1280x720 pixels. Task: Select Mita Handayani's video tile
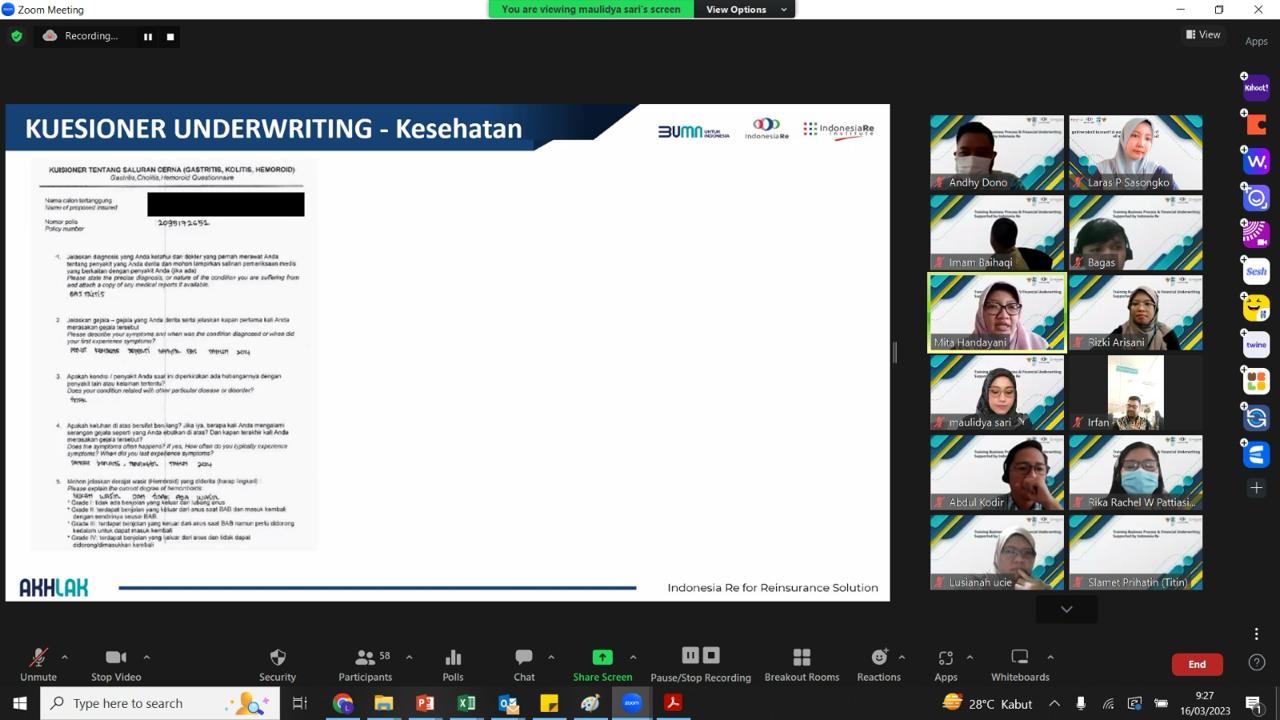coord(997,312)
